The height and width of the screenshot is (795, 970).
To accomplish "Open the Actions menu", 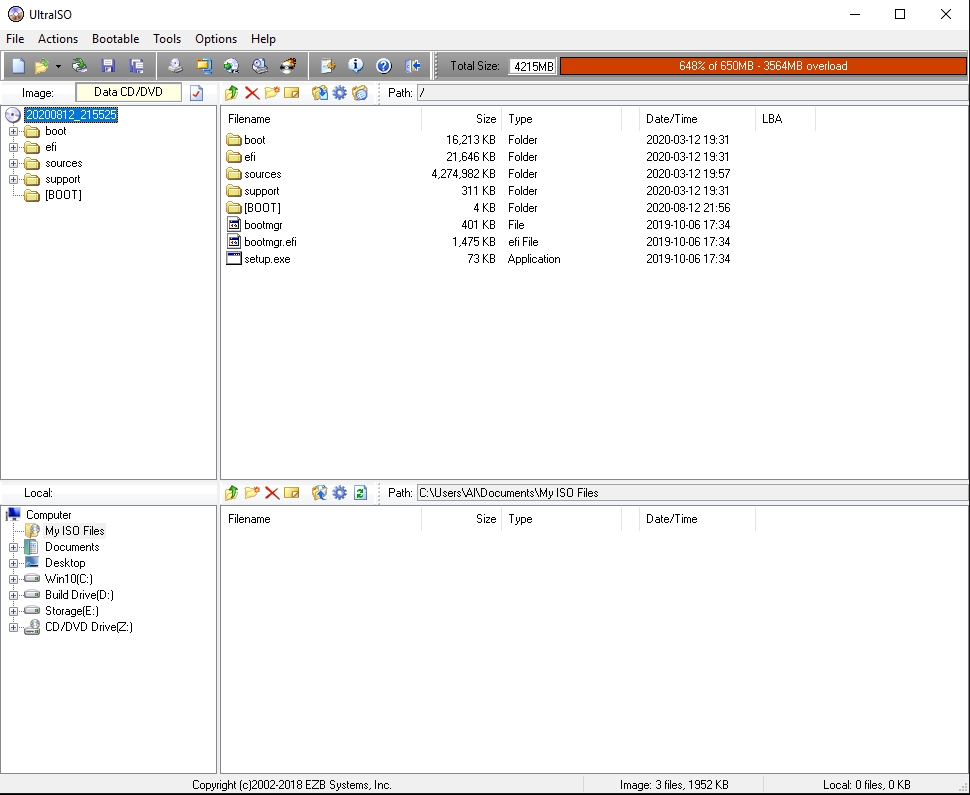I will point(58,39).
